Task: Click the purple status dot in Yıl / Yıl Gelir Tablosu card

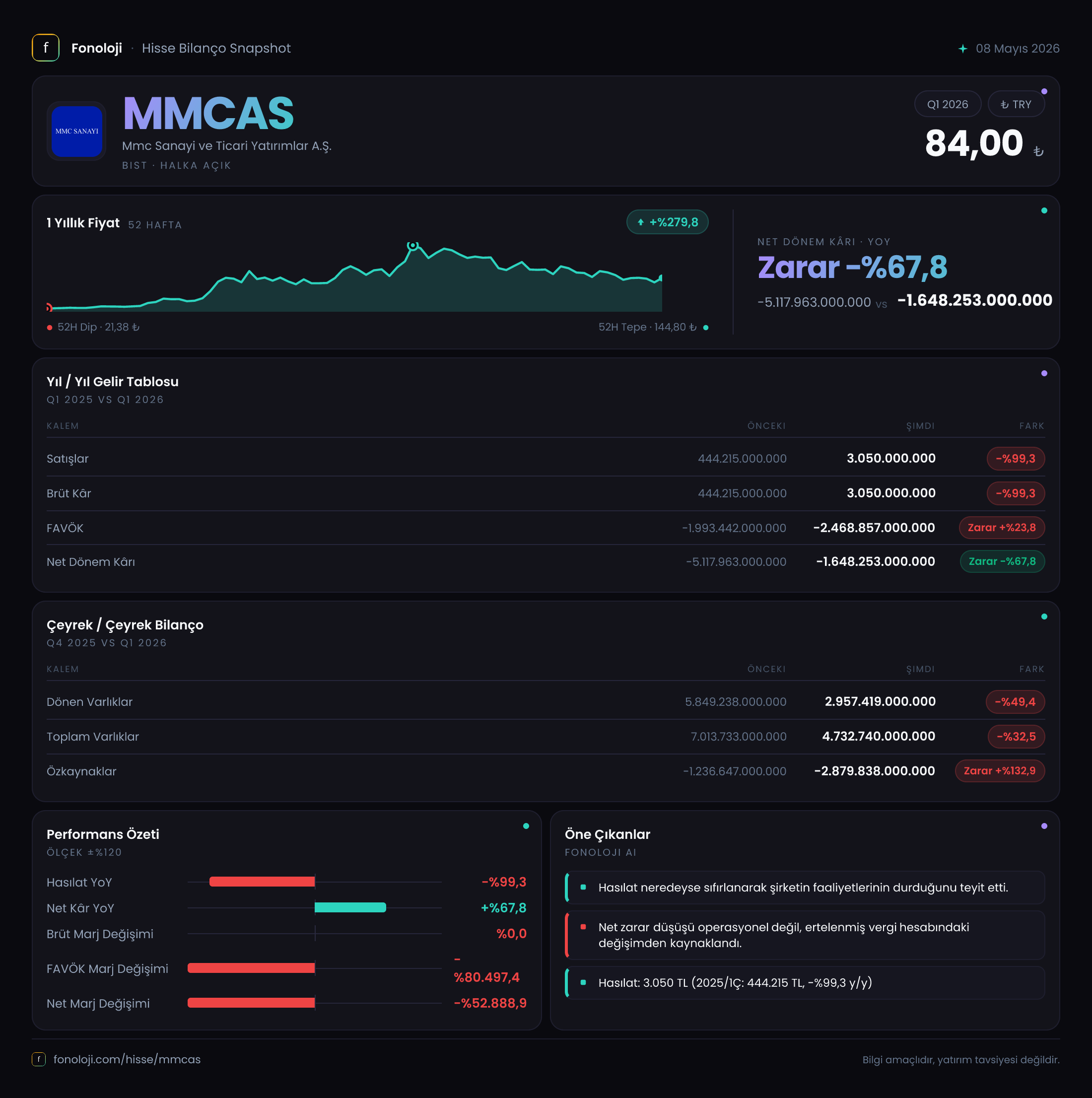Action: (1044, 373)
